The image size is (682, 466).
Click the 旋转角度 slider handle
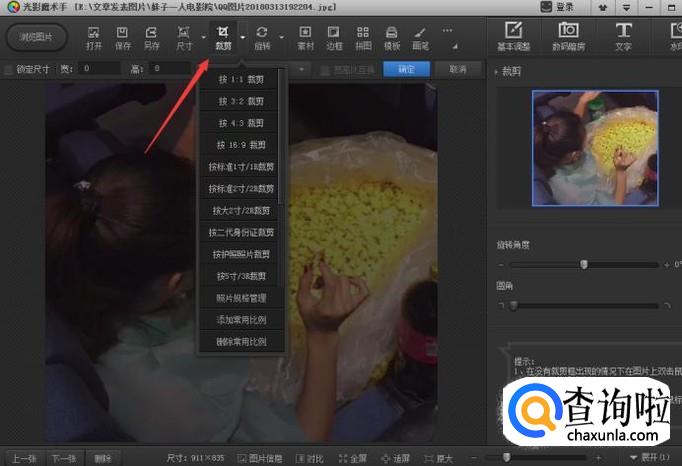point(584,264)
